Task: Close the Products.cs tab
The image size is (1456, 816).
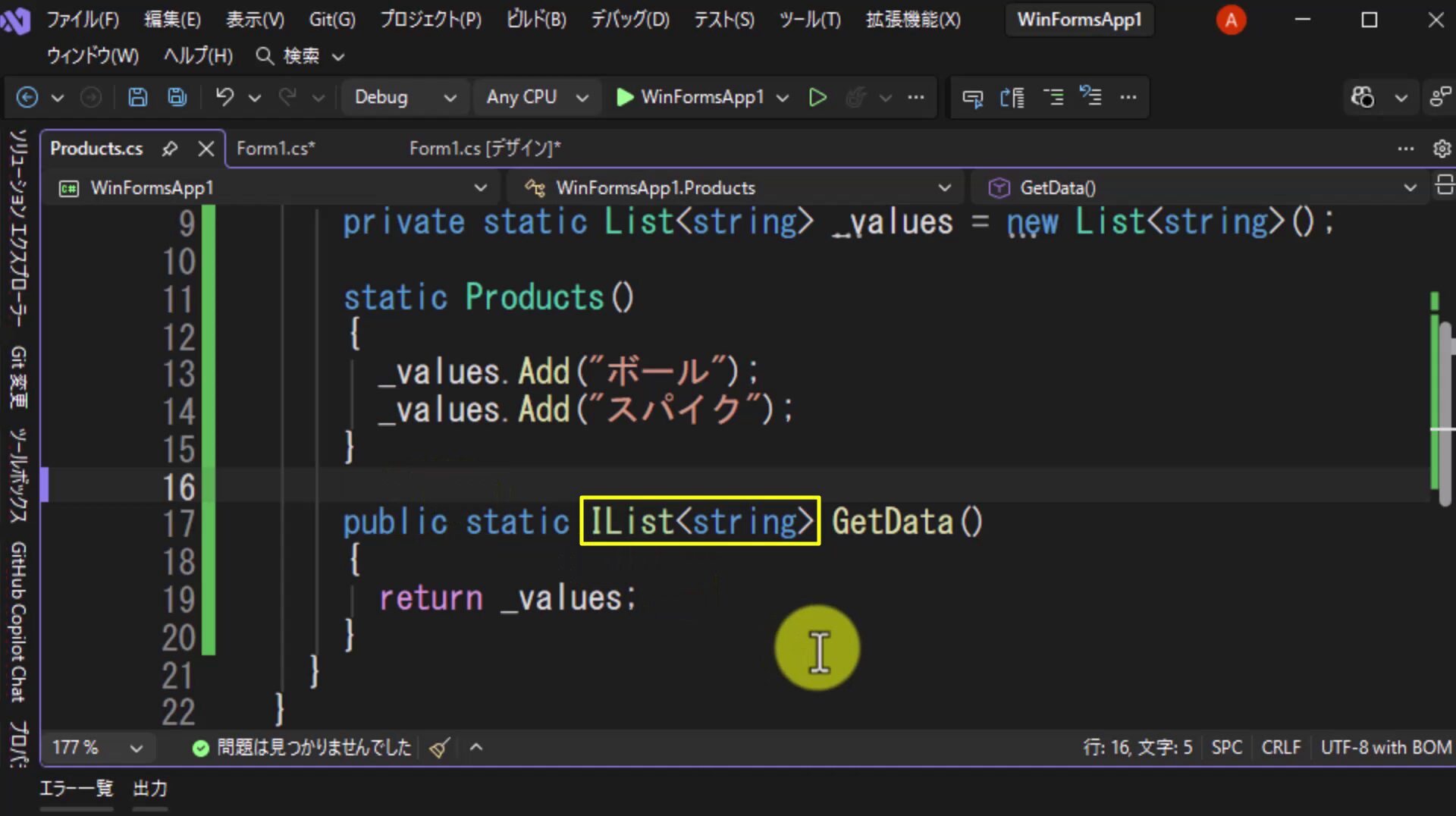Action: pyautogui.click(x=206, y=148)
